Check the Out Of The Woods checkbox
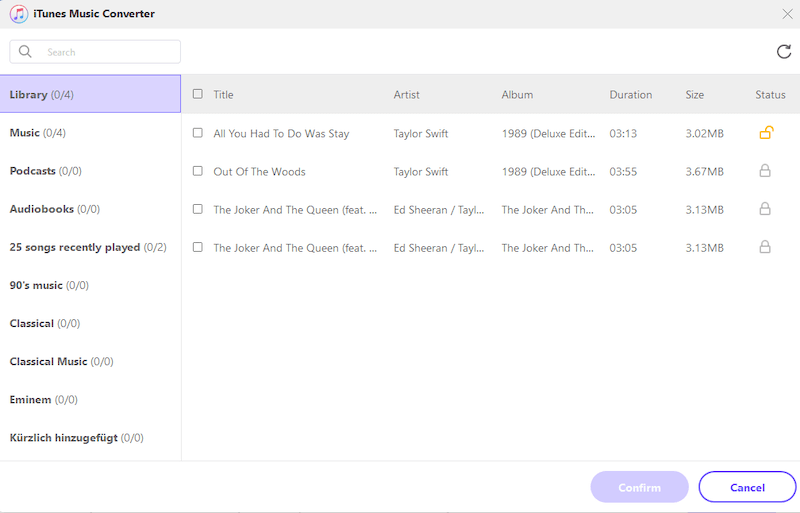This screenshot has width=800, height=513. pyautogui.click(x=197, y=171)
